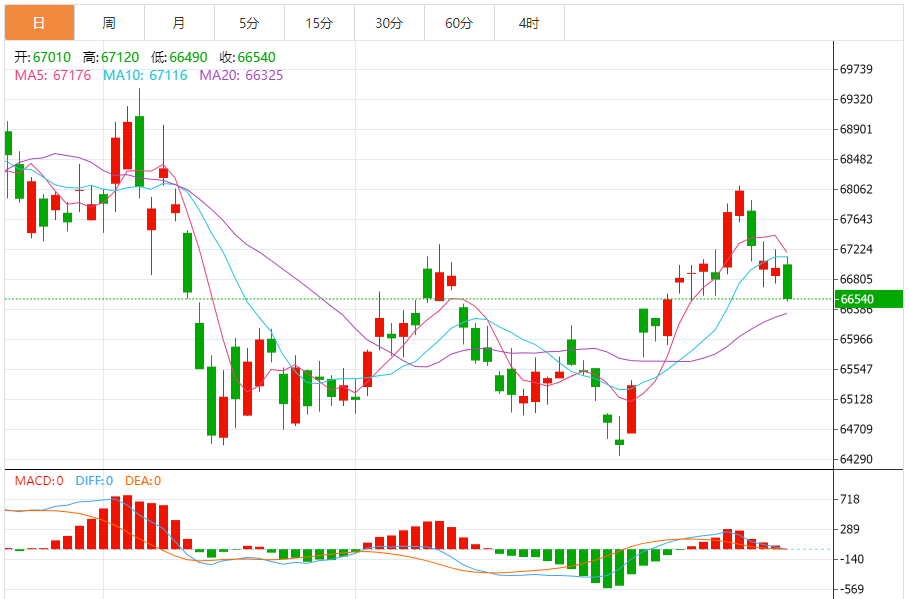Click the latest green candlestick at right
The width and height of the screenshot is (909, 599).
(x=787, y=282)
